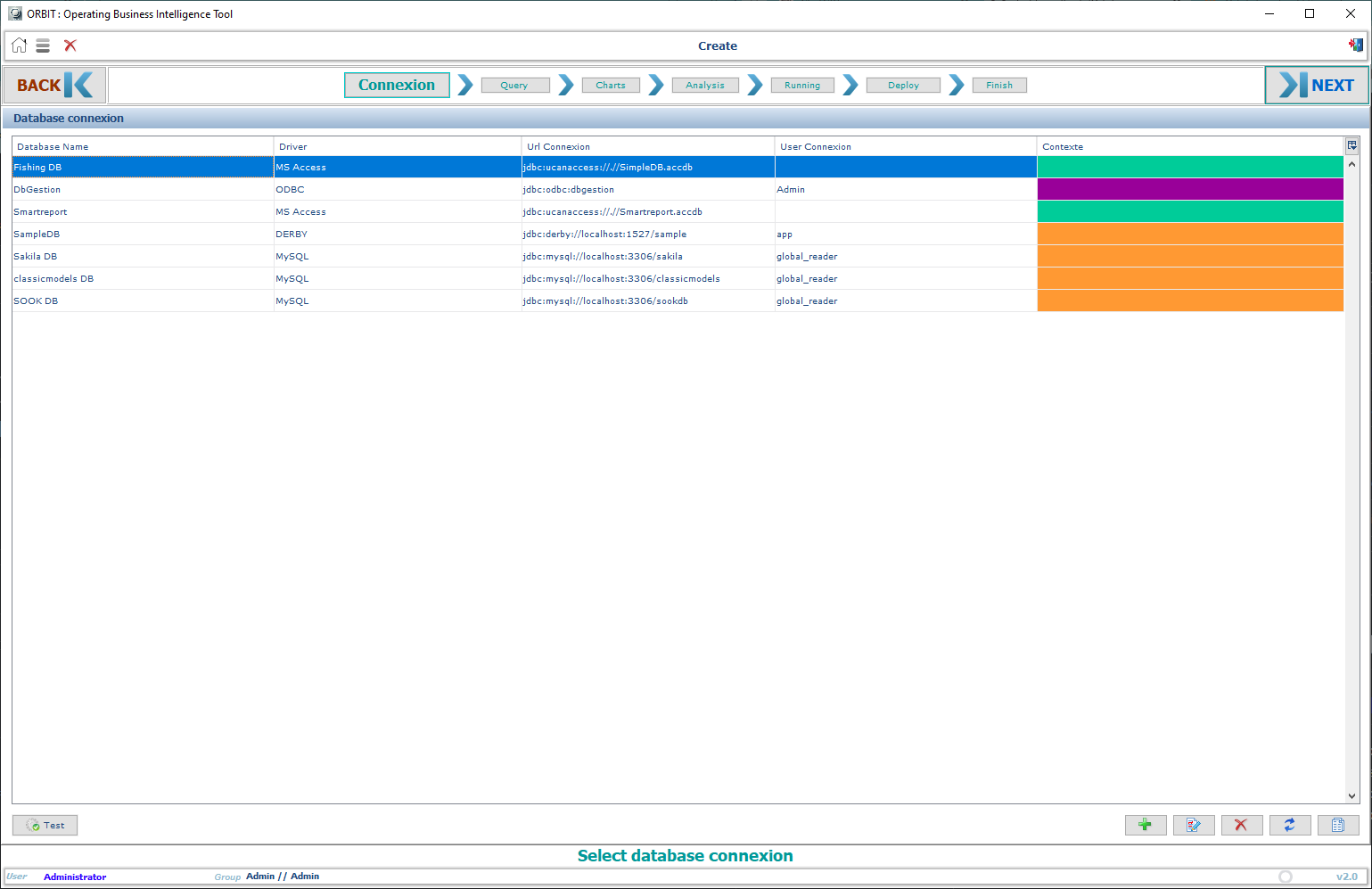Select the Fishing DB row
Screen dimensions: 1372x889
pyautogui.click(x=678, y=167)
